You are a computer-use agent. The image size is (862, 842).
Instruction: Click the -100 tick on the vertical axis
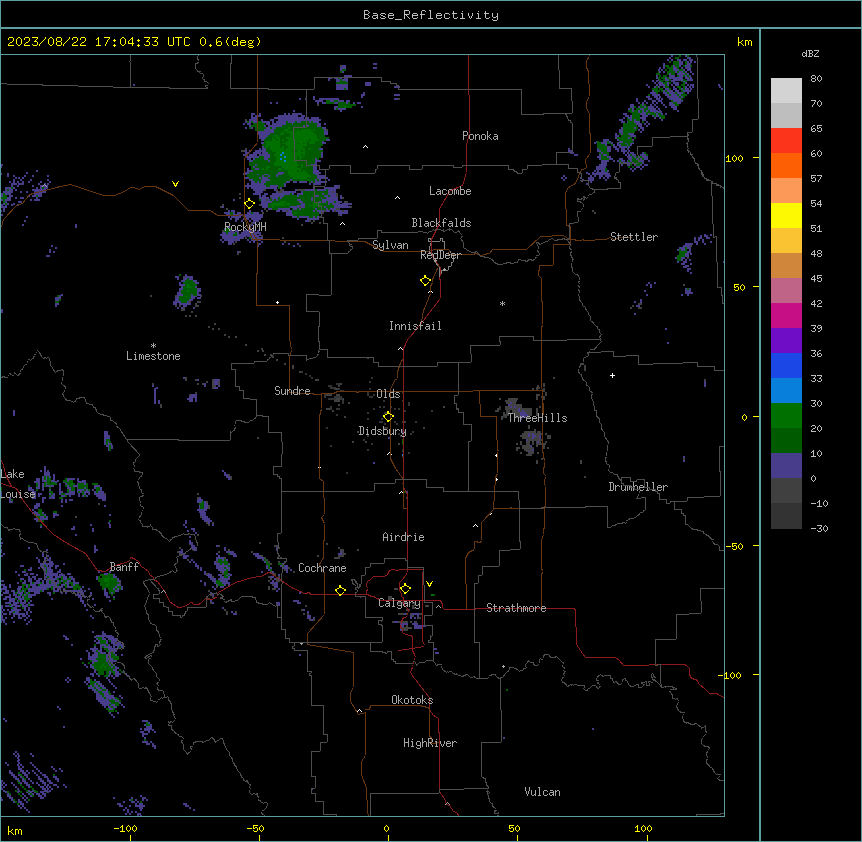pos(730,675)
